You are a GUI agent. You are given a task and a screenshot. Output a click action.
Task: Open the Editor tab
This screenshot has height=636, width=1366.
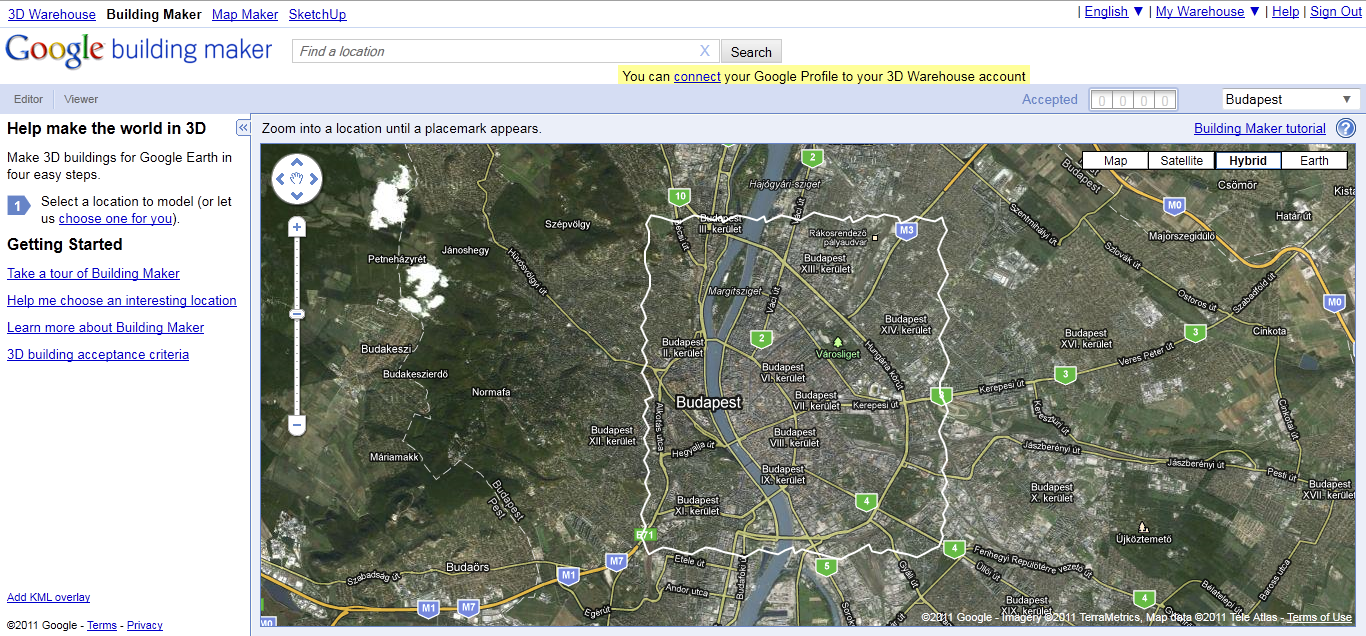pyautogui.click(x=28, y=99)
